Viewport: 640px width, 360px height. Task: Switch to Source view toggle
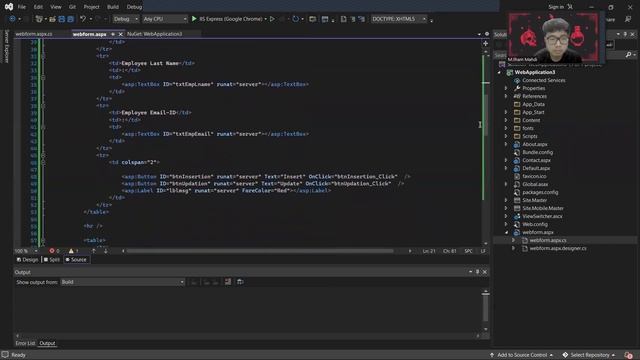(76, 260)
